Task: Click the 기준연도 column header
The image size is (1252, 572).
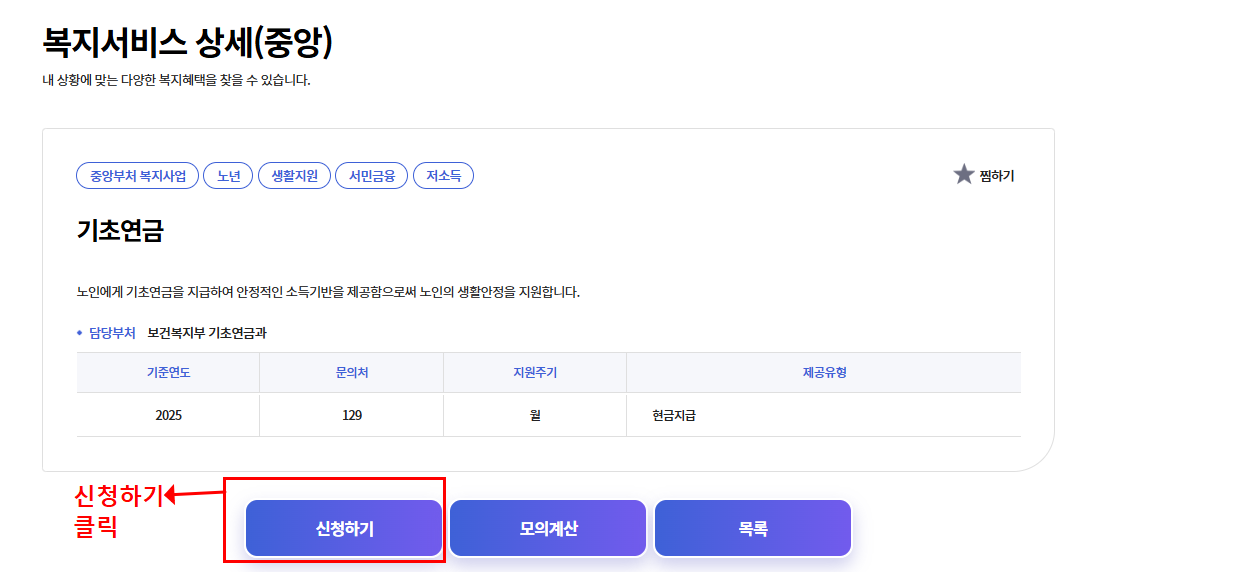Action: coord(168,373)
